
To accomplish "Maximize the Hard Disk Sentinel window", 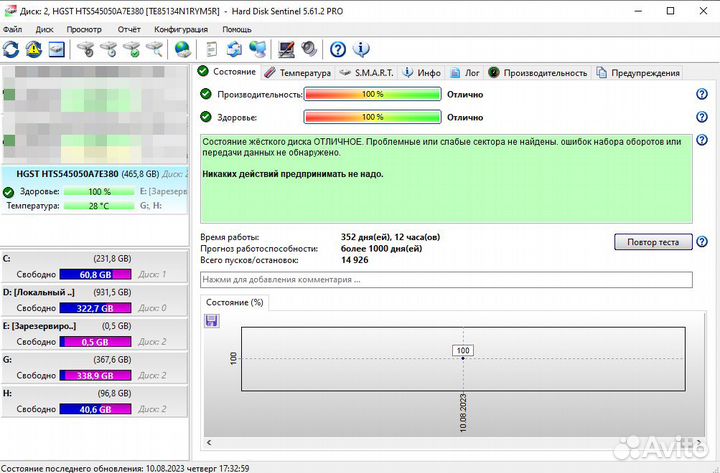I will click(670, 11).
